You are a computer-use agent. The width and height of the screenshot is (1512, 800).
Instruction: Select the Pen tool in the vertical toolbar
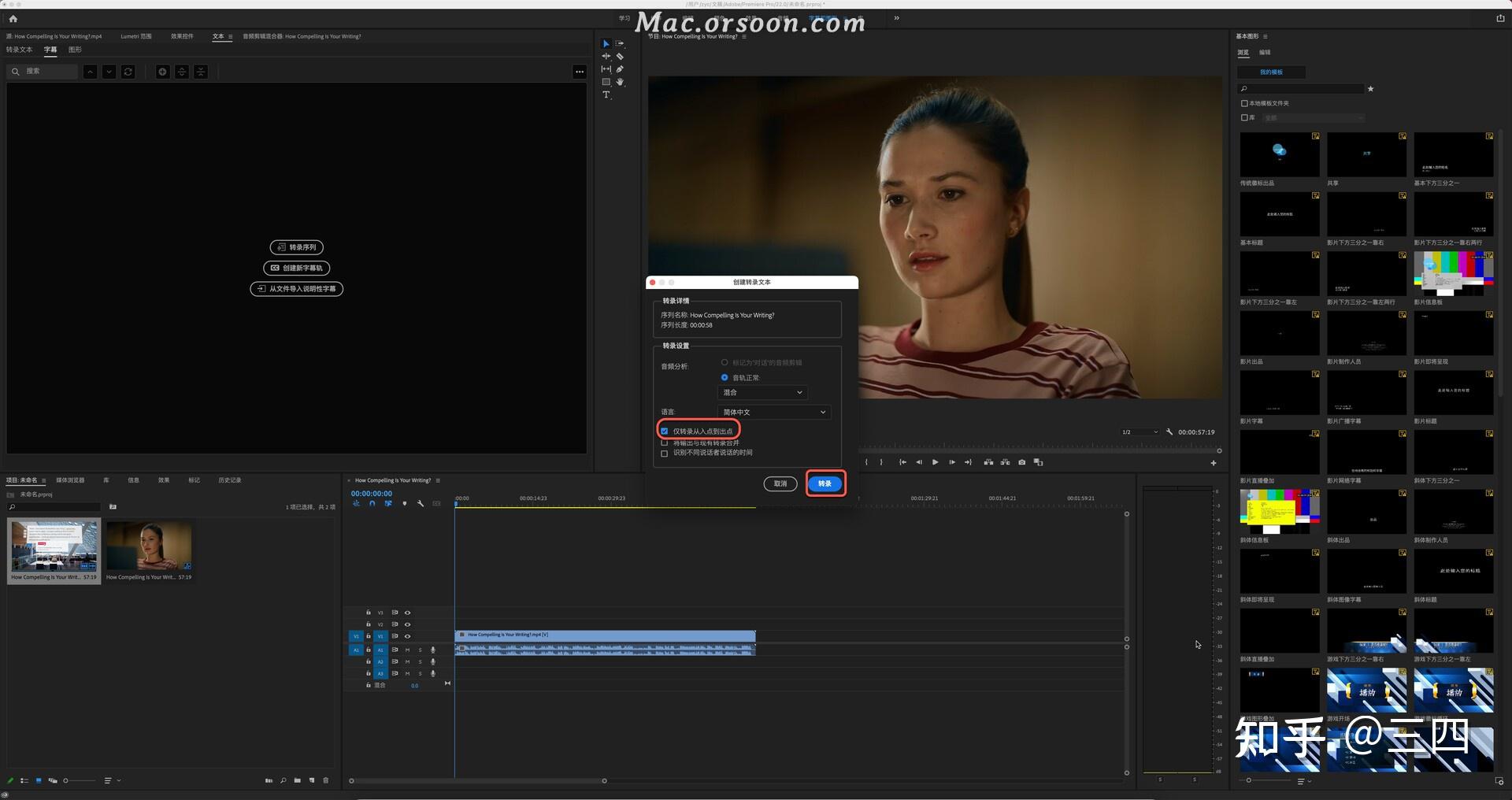pos(621,69)
